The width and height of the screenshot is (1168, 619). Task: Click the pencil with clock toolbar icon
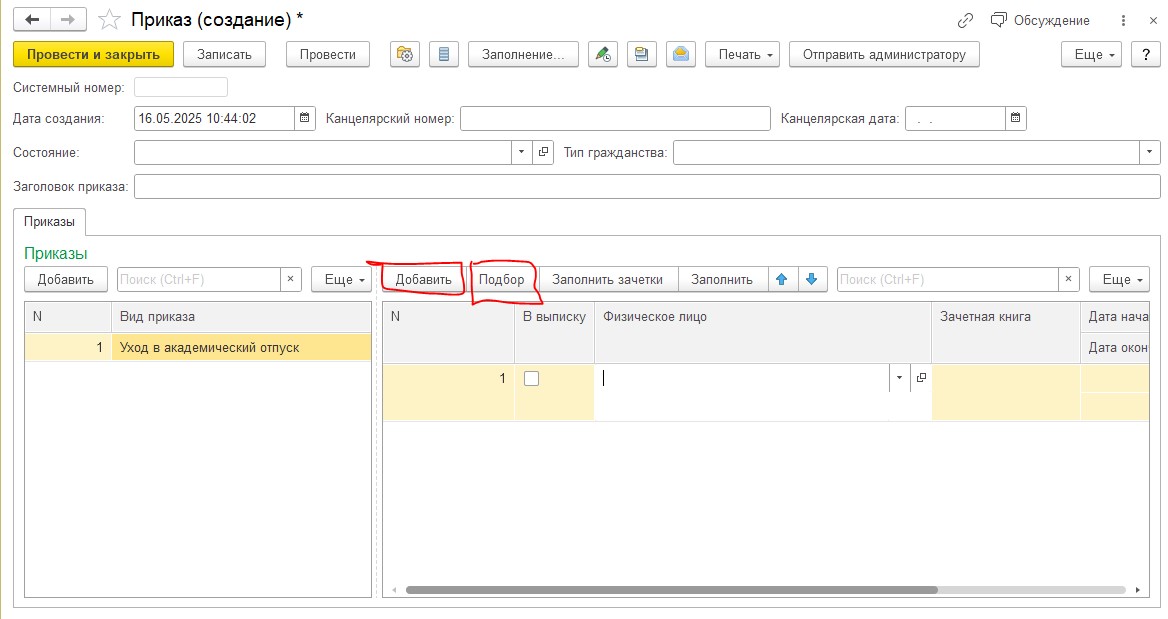click(603, 54)
